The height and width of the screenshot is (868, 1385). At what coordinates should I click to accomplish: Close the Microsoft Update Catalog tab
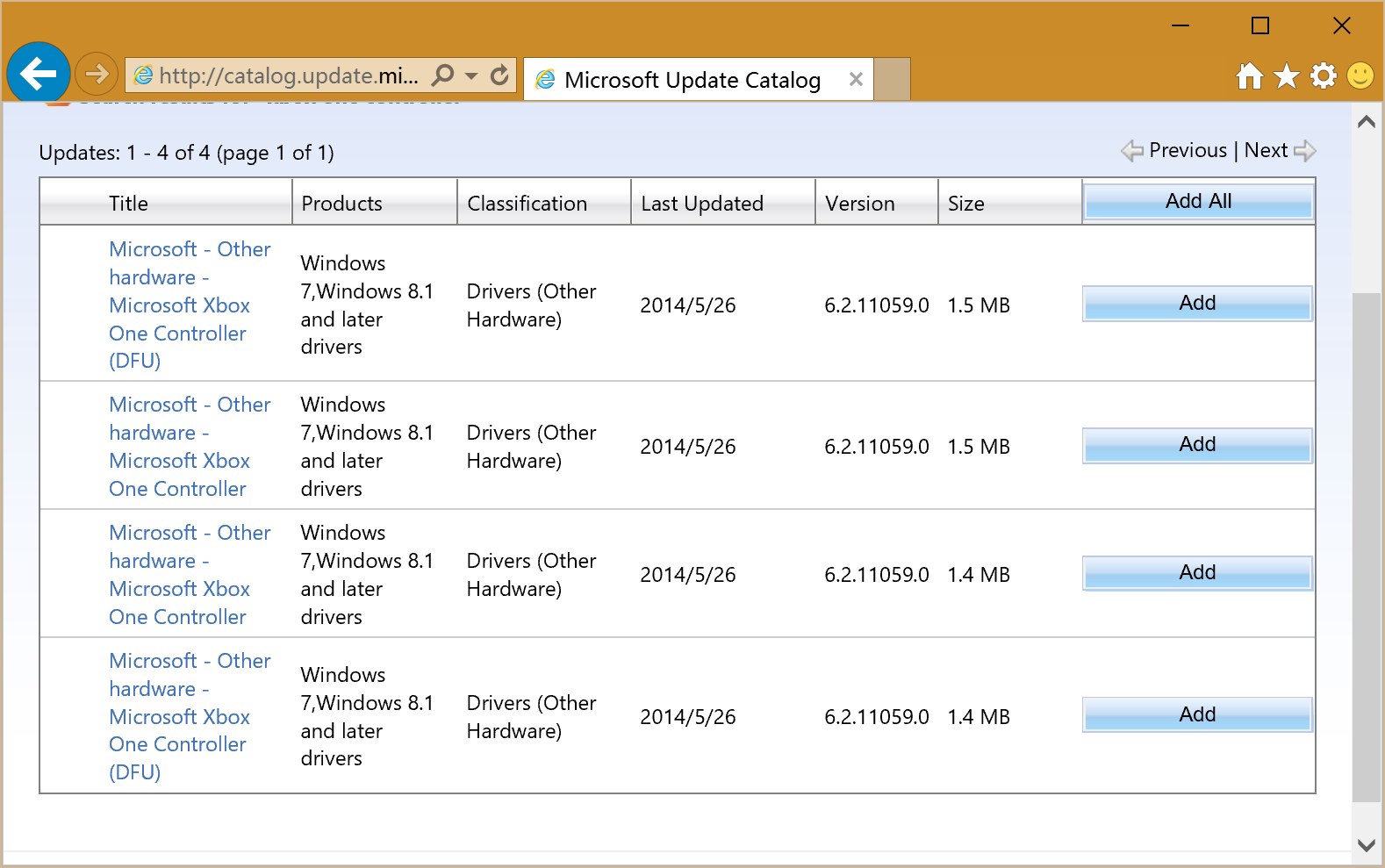click(x=856, y=79)
